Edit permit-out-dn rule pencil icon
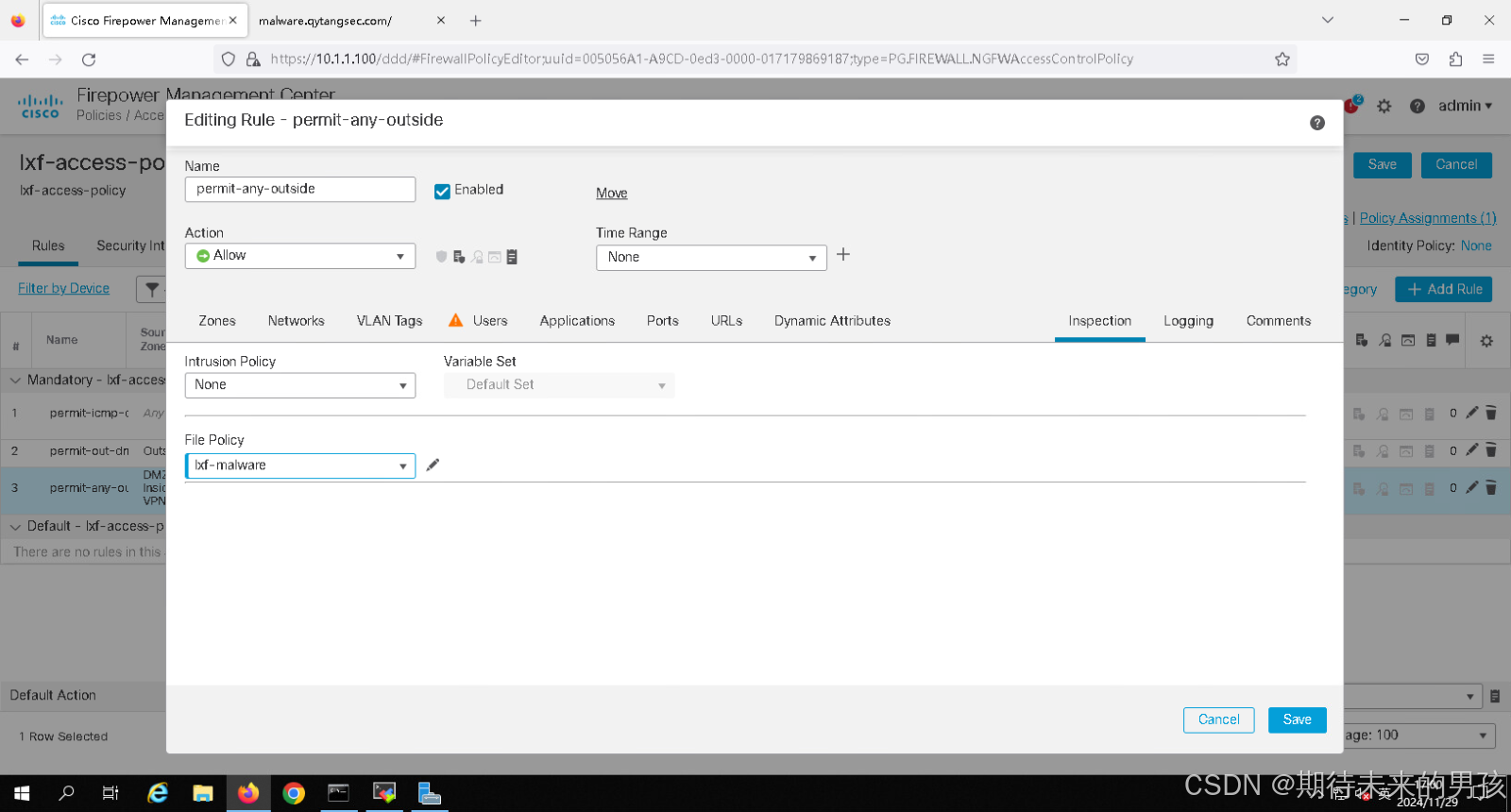The width and height of the screenshot is (1511, 812). coord(1471,450)
